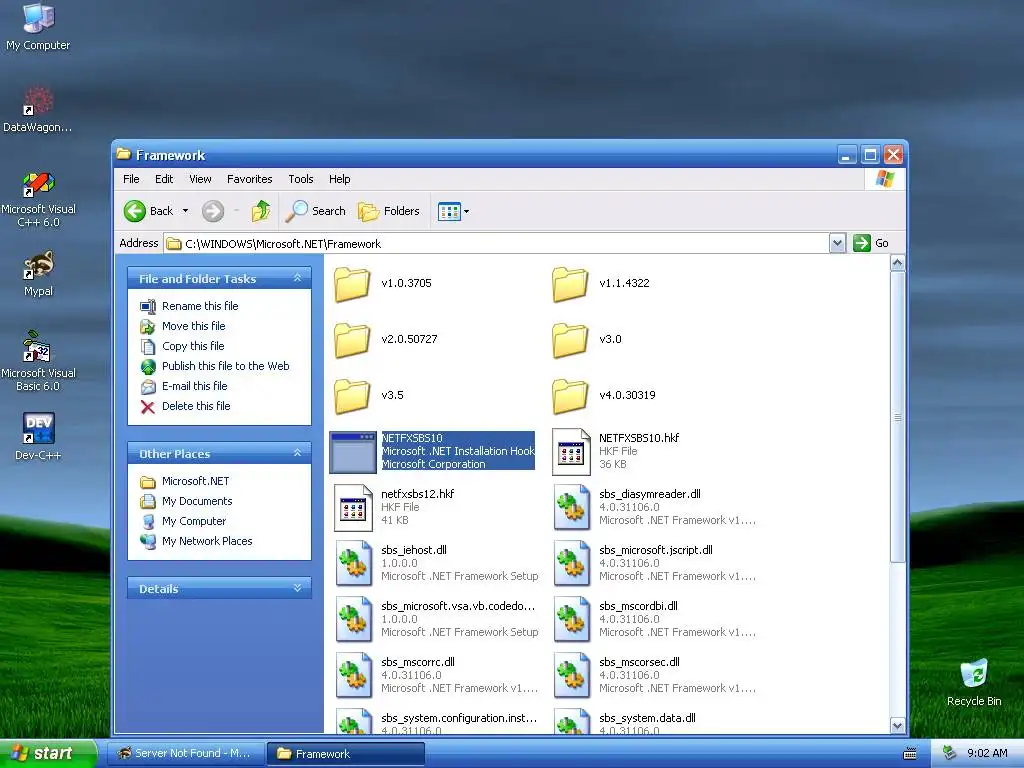
Task: Click the Up one level toolbar icon
Action: pos(261,211)
